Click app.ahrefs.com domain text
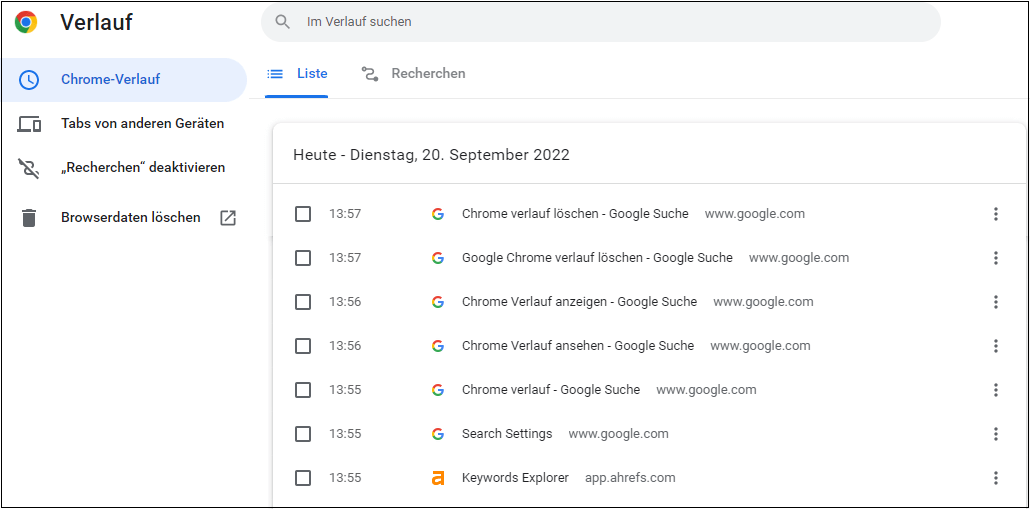Screen dimensions: 1030x509 (x=630, y=478)
